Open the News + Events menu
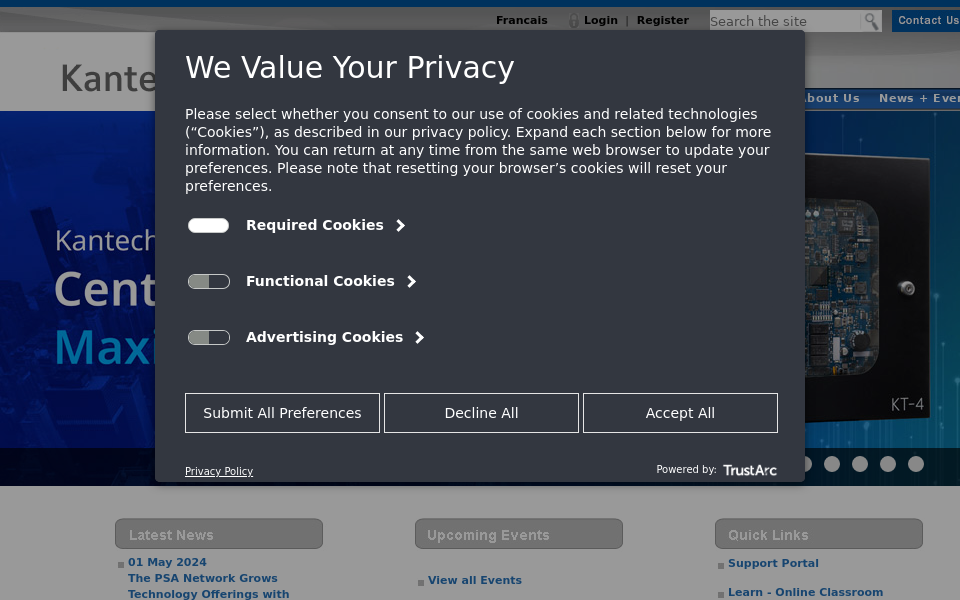 919,98
